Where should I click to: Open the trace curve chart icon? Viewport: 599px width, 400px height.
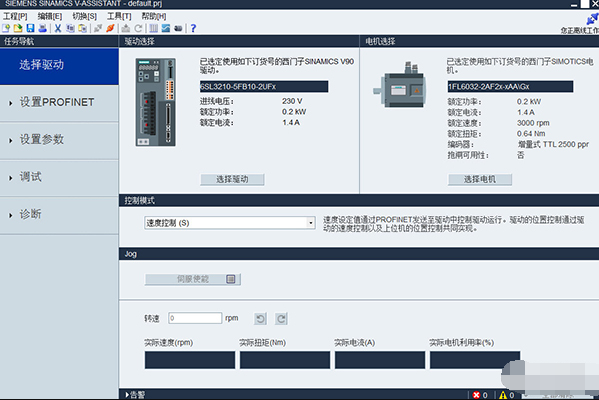click(x=166, y=28)
